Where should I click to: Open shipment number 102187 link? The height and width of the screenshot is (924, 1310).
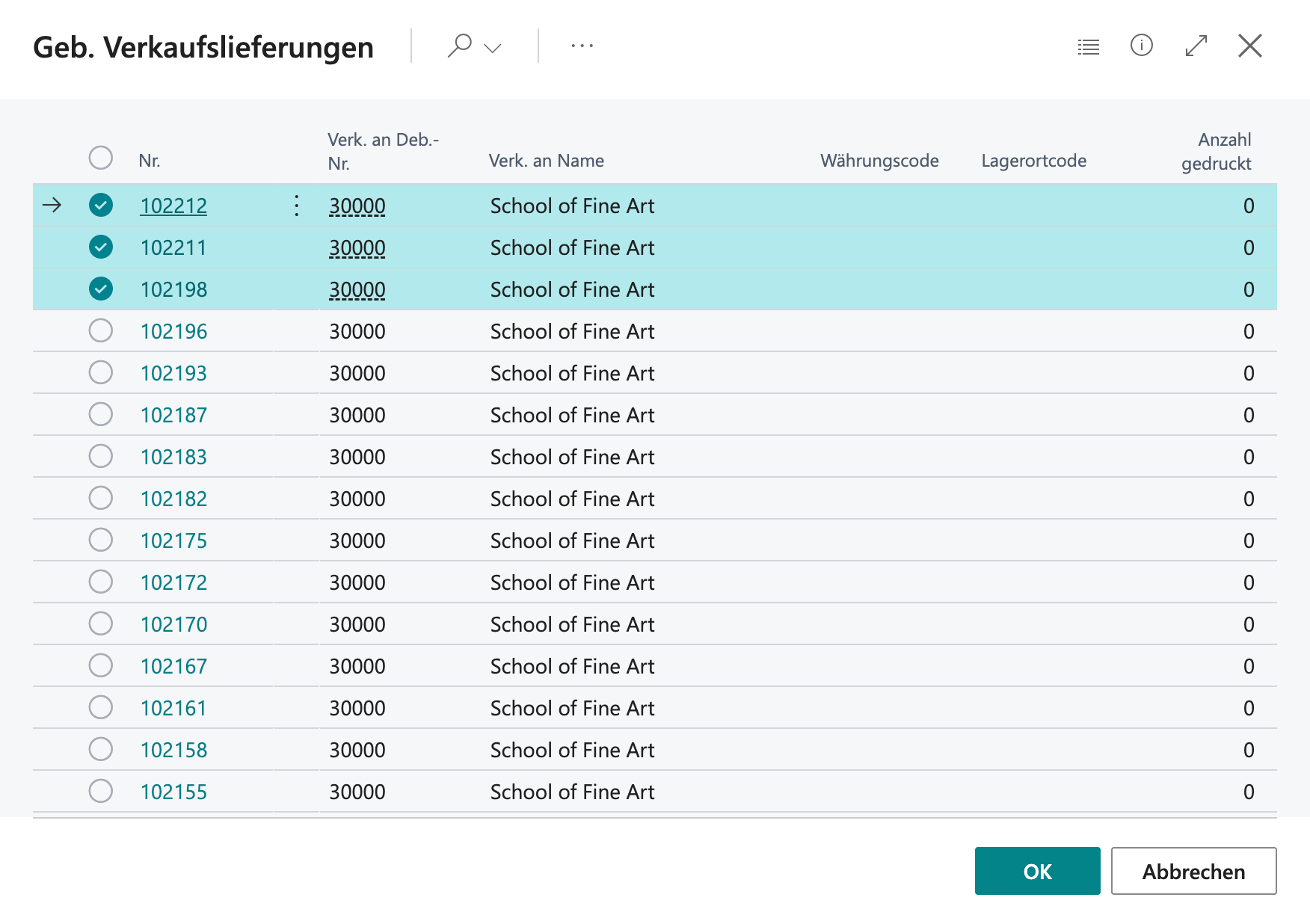click(x=173, y=415)
